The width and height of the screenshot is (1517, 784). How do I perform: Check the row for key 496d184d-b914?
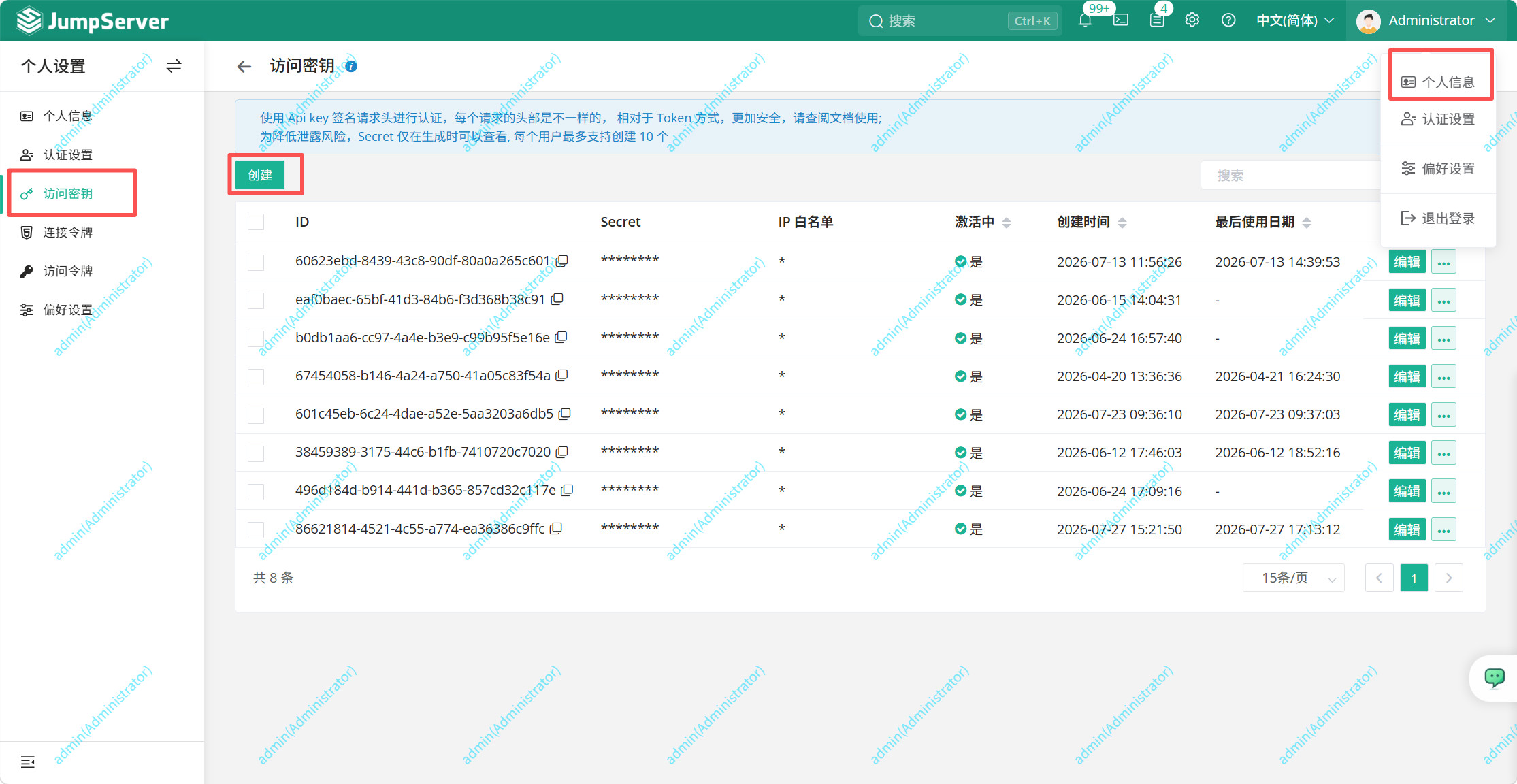256,491
